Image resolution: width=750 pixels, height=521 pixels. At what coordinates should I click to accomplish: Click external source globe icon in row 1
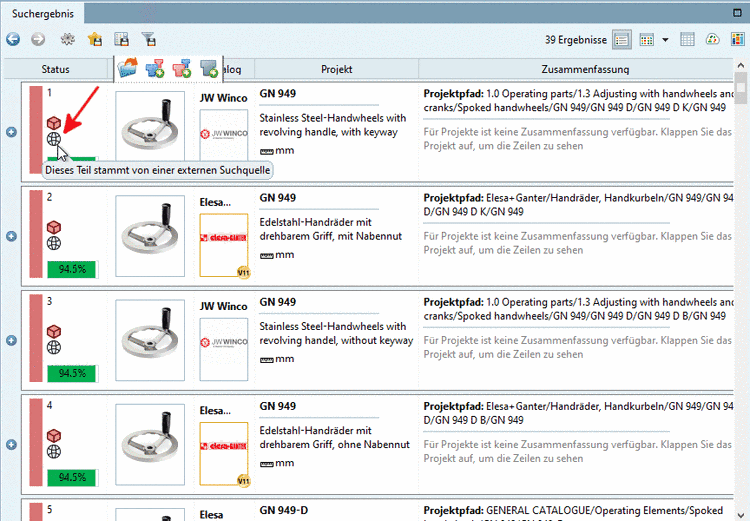tap(54, 139)
